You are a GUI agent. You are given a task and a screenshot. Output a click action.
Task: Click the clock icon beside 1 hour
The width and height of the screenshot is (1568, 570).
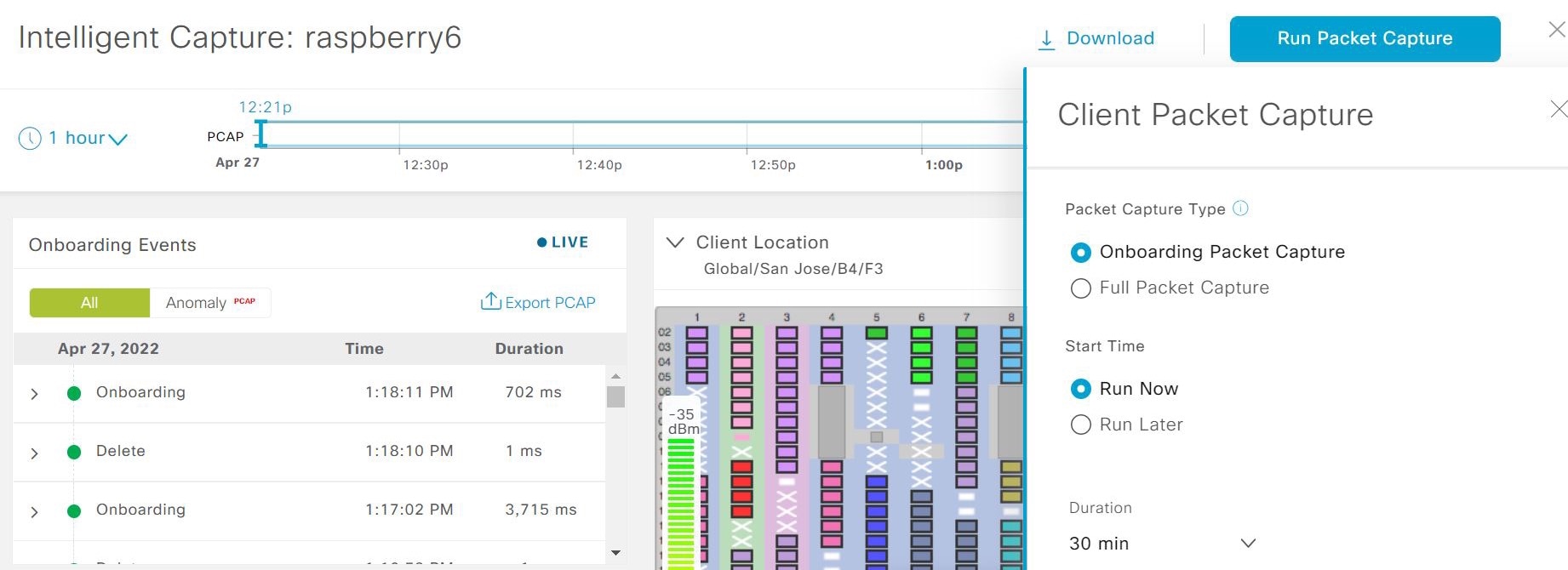pos(30,139)
